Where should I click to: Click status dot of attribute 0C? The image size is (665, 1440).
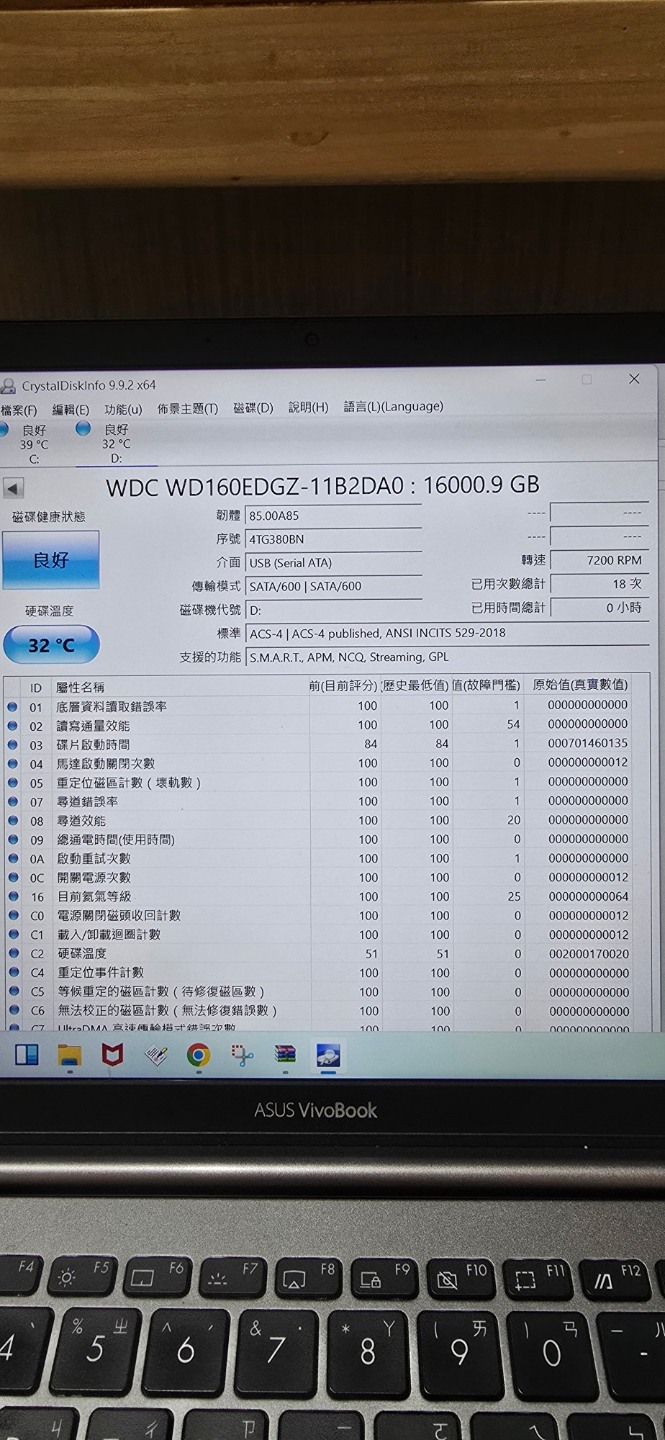pos(13,877)
